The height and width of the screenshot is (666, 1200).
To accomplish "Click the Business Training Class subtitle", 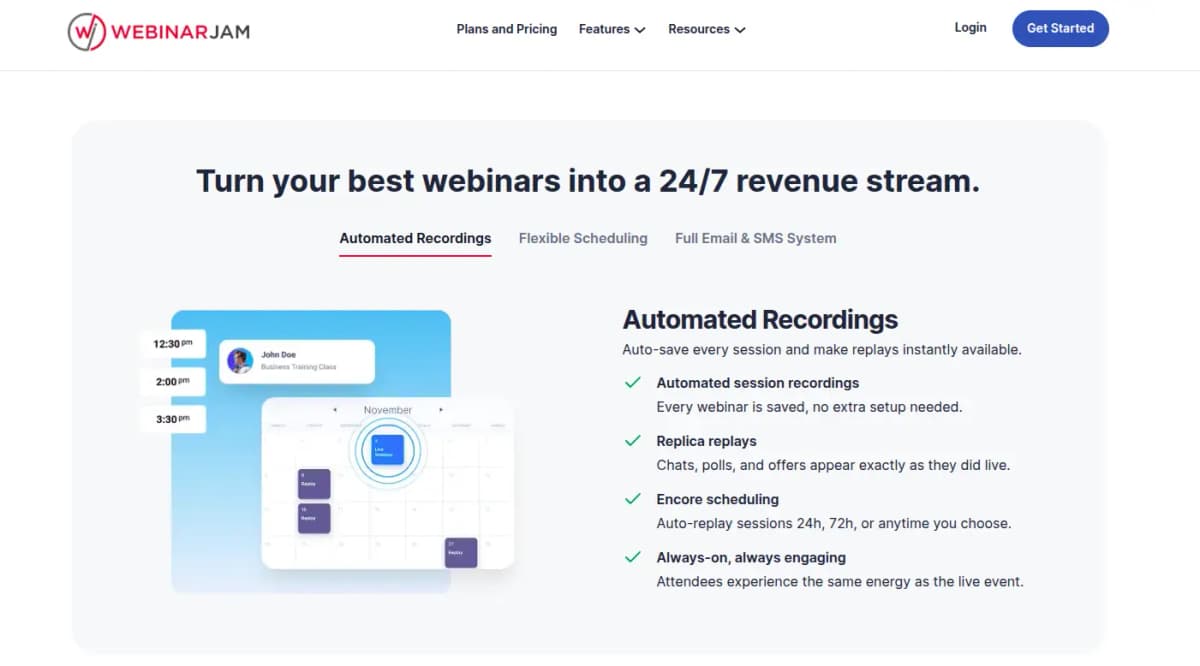I will 298,367.
